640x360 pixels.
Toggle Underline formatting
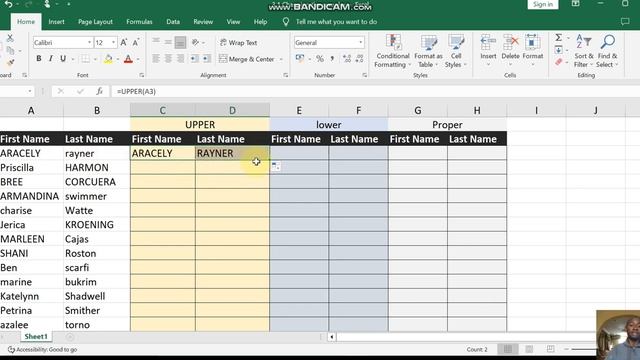63,59
